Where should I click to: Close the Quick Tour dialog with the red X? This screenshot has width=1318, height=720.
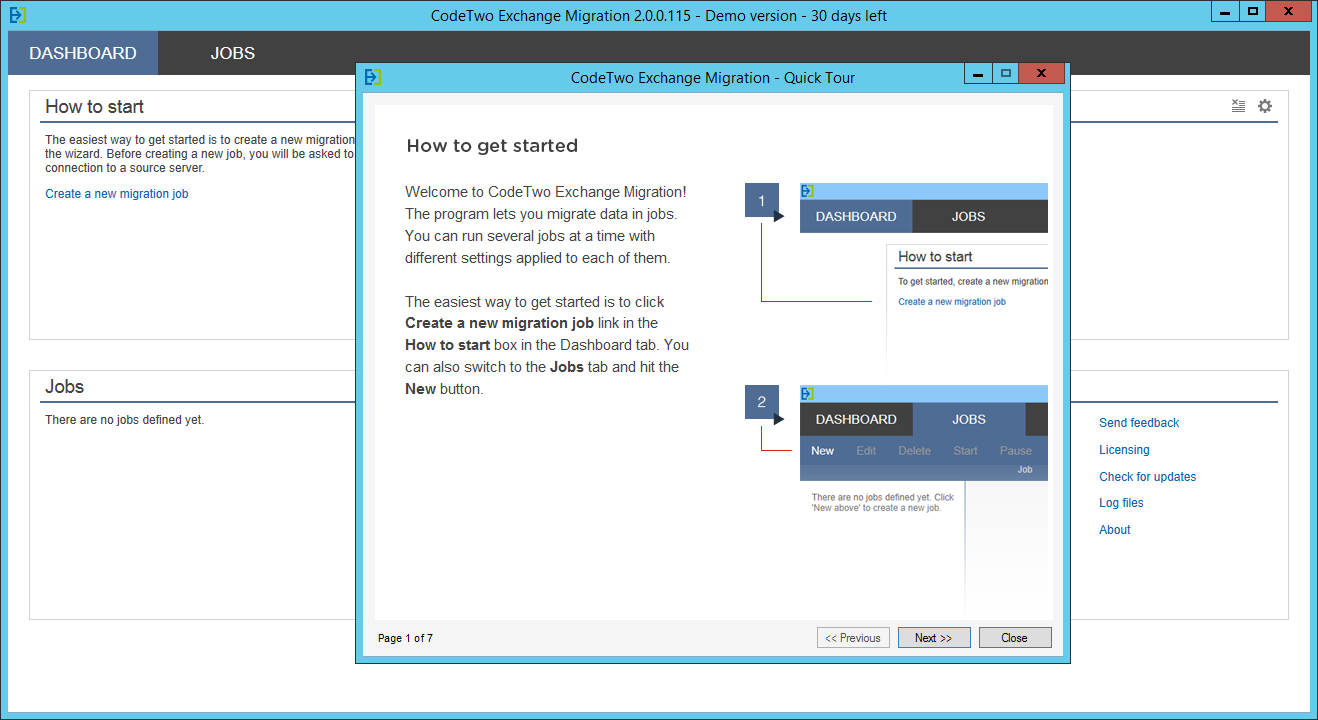[1042, 74]
